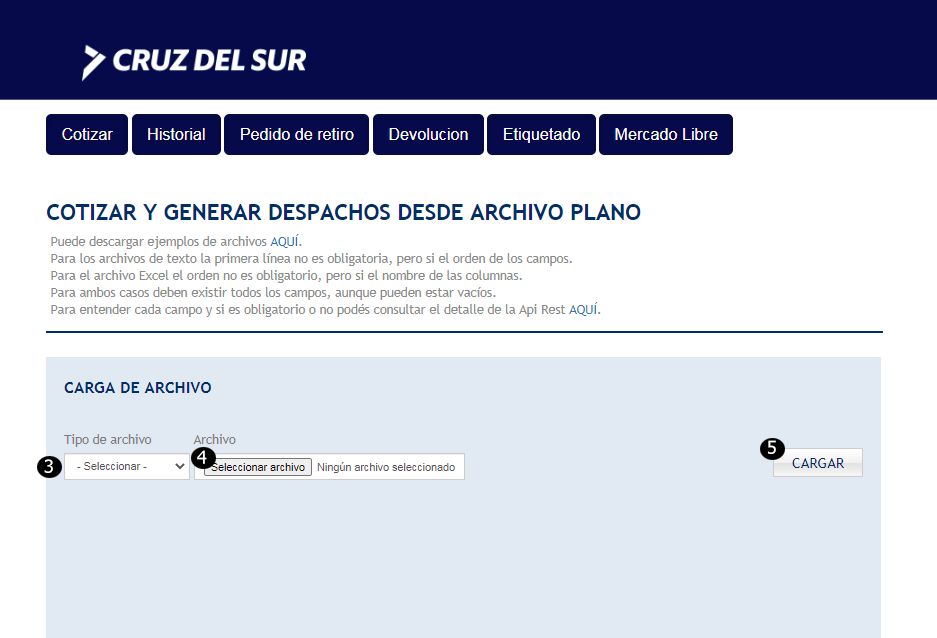The height and width of the screenshot is (638, 937).
Task: Click the 'Ningún archivo seleccionado' file field
Action: [x=385, y=467]
